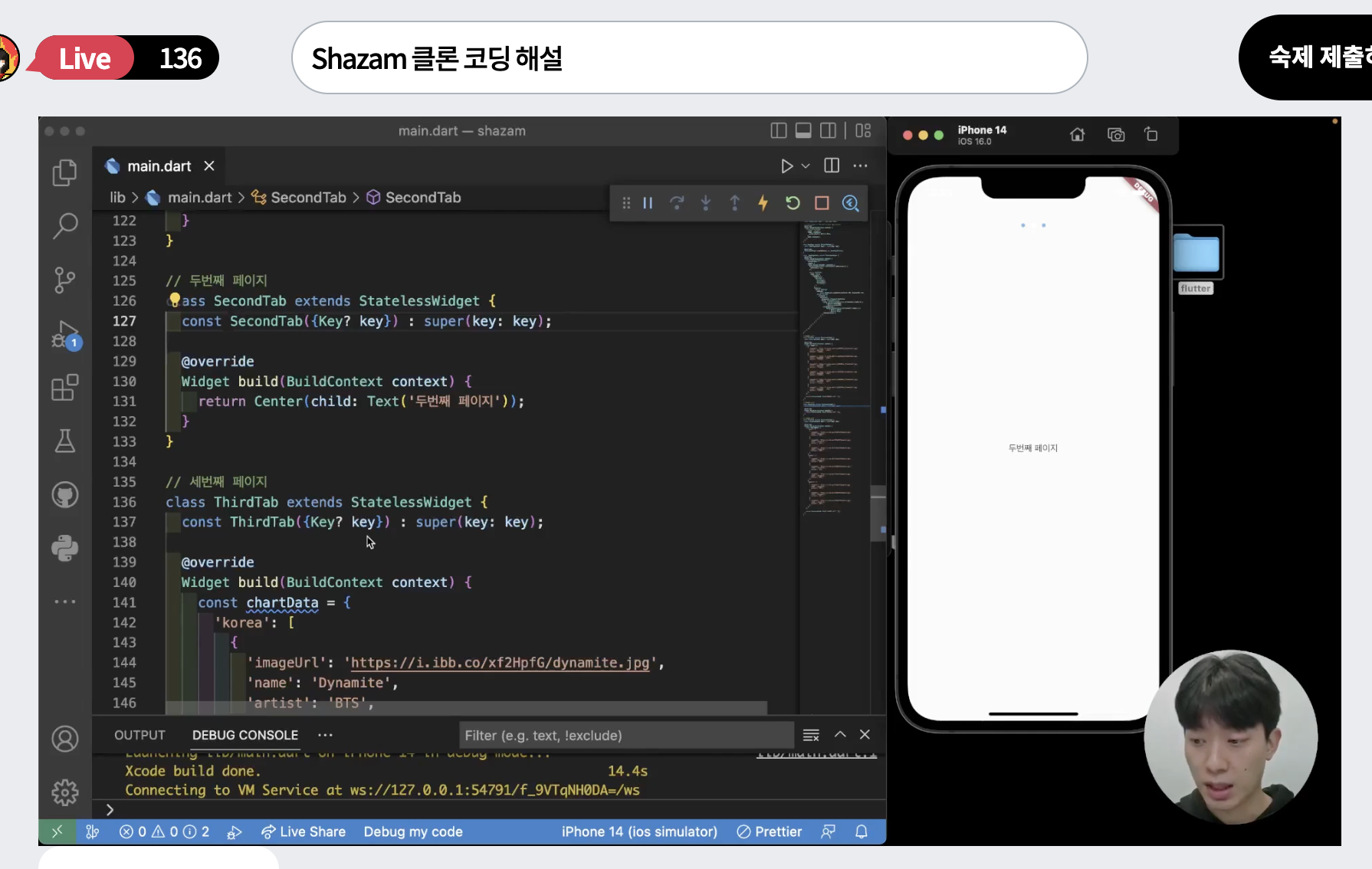Open SecondTab class breadcrumb
This screenshot has height=869, width=1372.
click(299, 198)
